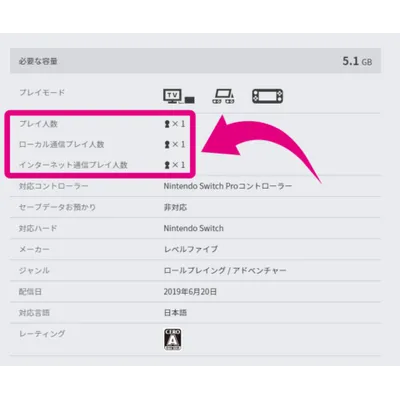The width and height of the screenshot is (400, 400).
Task: Click the プレイモード row label
Action: [42, 92]
